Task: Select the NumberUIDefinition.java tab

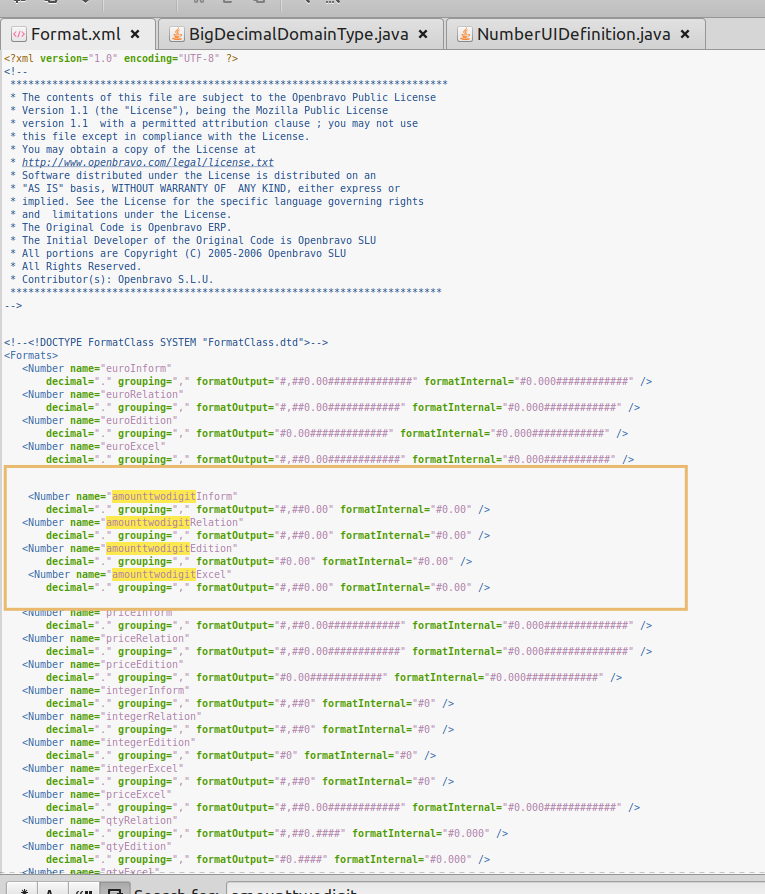Action: pyautogui.click(x=573, y=34)
